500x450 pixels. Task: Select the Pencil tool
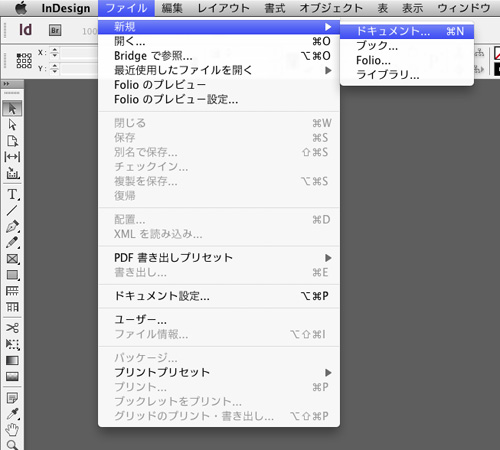click(12, 243)
